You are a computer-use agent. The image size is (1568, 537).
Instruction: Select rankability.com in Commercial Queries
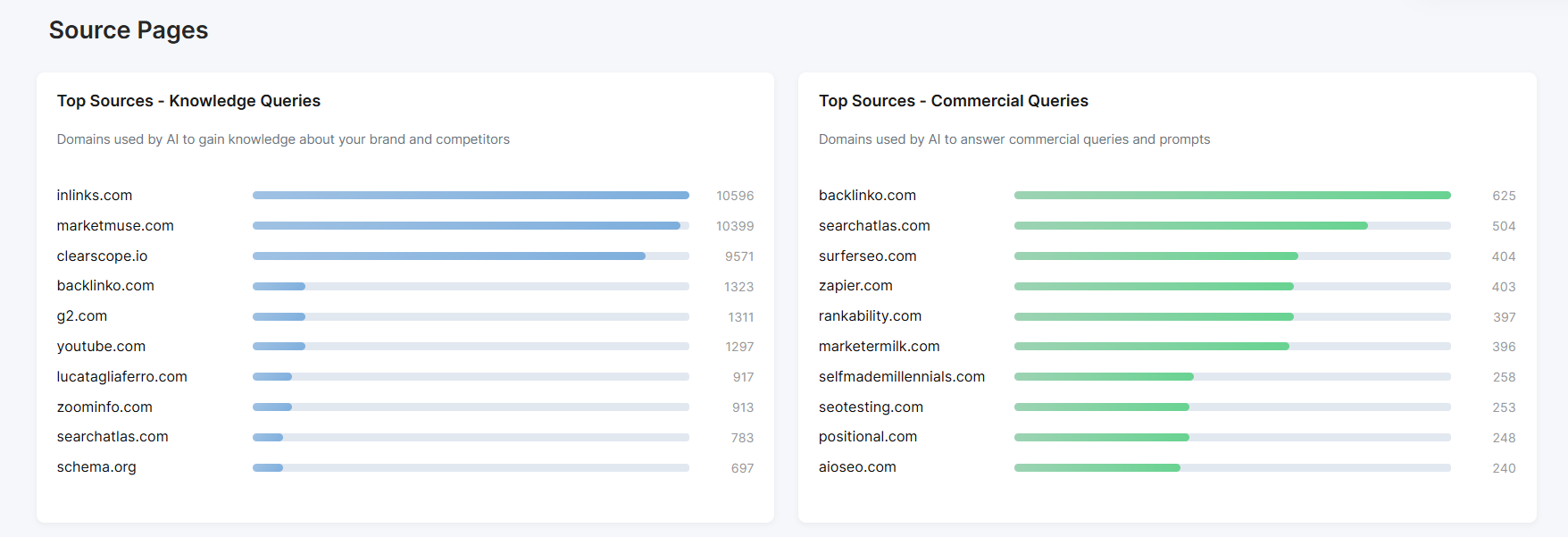click(870, 316)
